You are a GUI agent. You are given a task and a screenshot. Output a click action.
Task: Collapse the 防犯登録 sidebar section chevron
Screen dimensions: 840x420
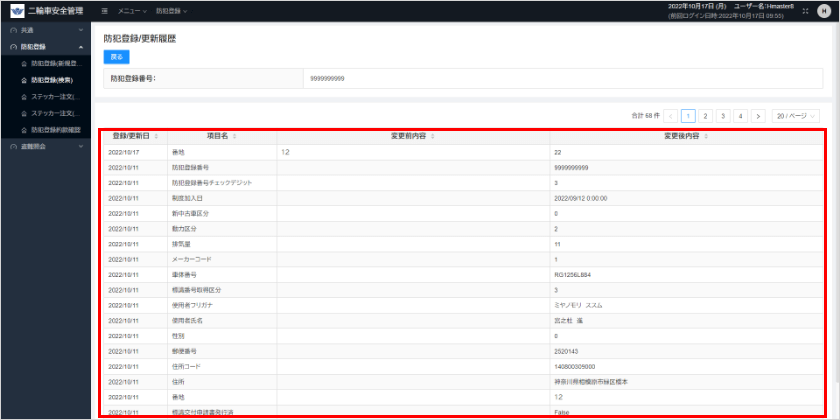[x=81, y=47]
